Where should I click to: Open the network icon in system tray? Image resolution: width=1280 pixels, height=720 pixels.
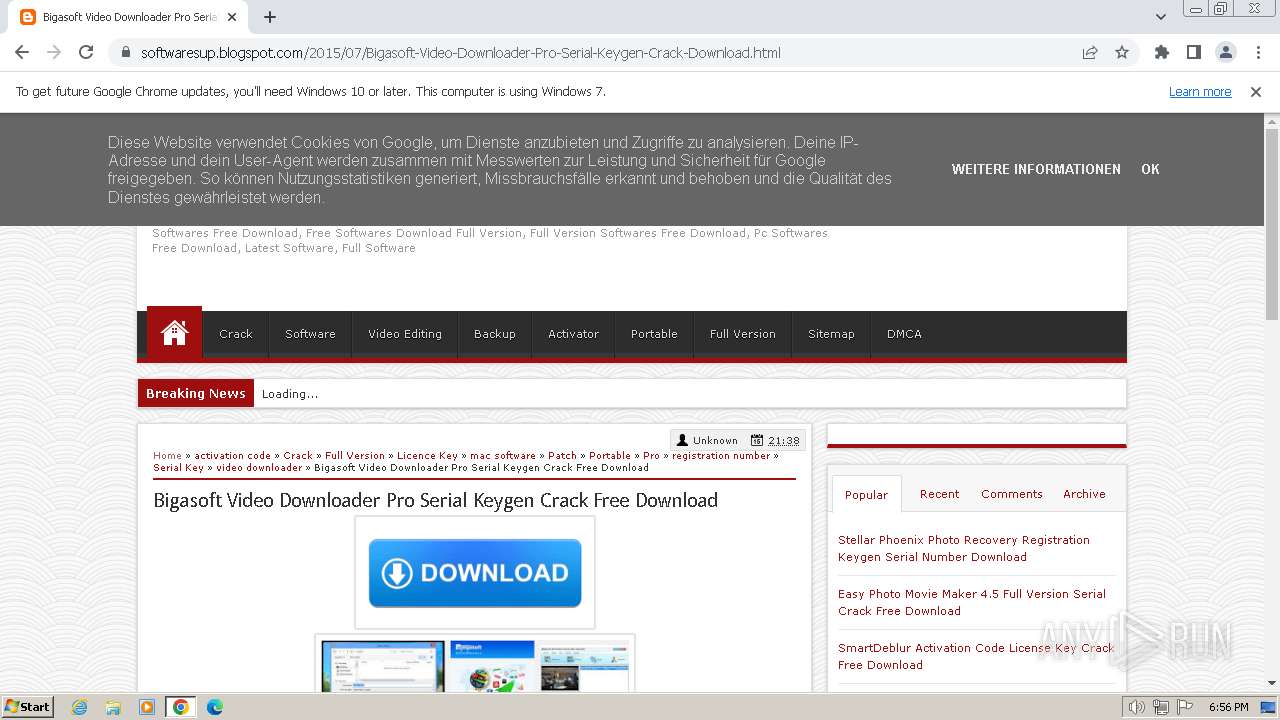1160,707
